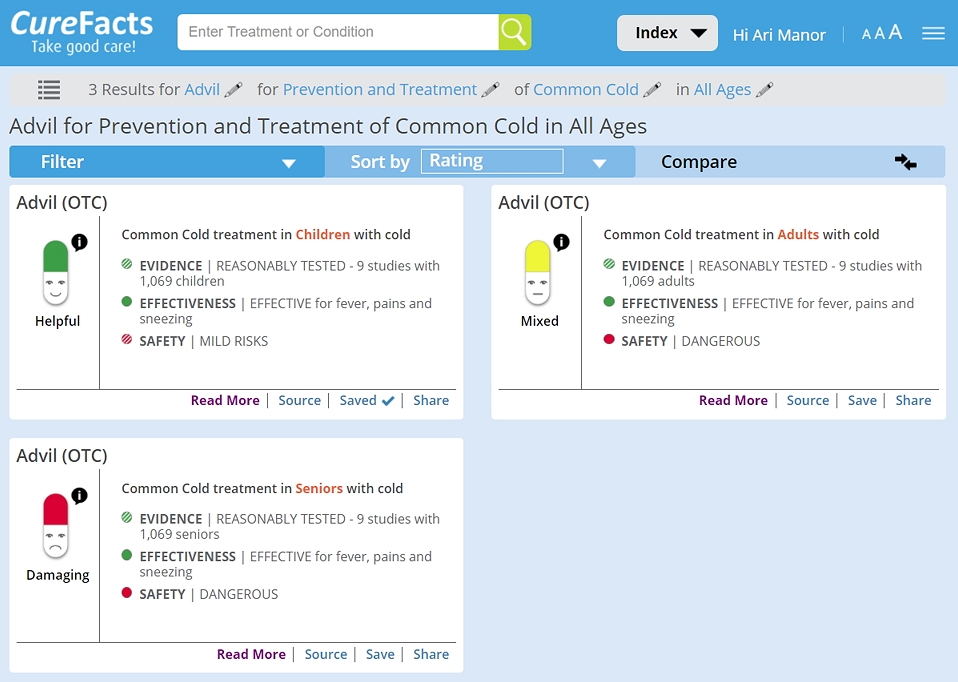Viewport: 958px width, 682px height.
Task: Click the Helpful rating label
Action: 57,321
